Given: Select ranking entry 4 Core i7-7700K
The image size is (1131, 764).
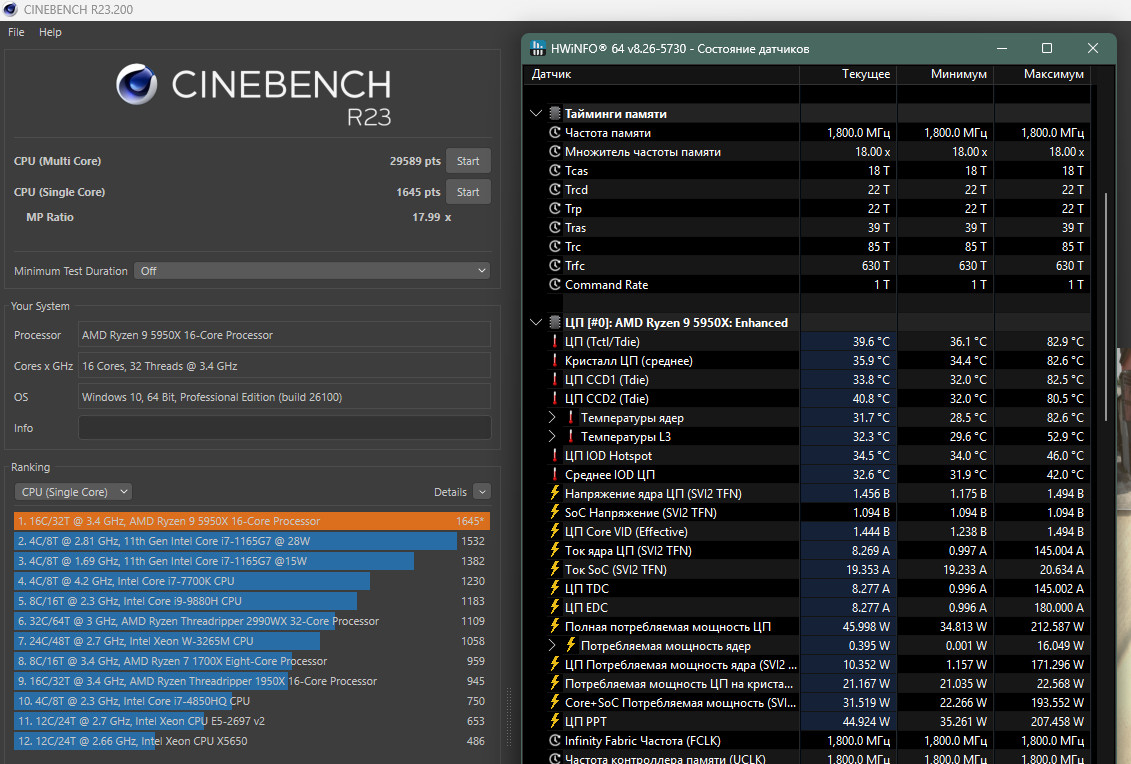Looking at the screenshot, I should [x=252, y=581].
